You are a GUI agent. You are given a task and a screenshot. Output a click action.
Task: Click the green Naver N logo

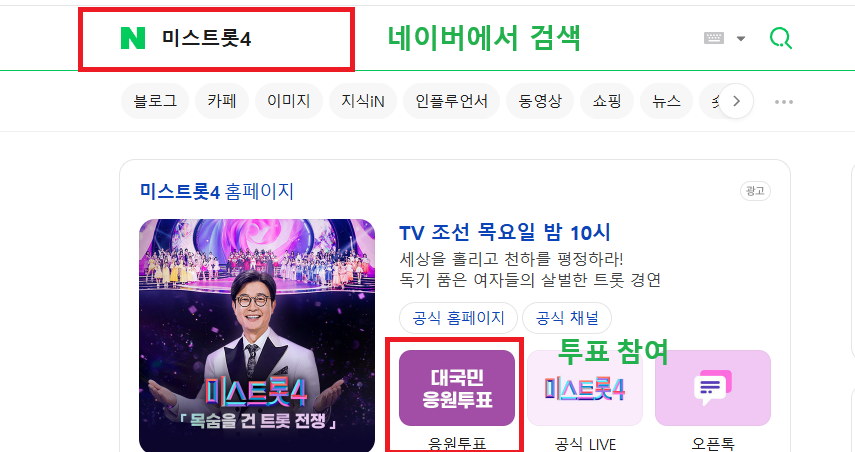(x=133, y=38)
